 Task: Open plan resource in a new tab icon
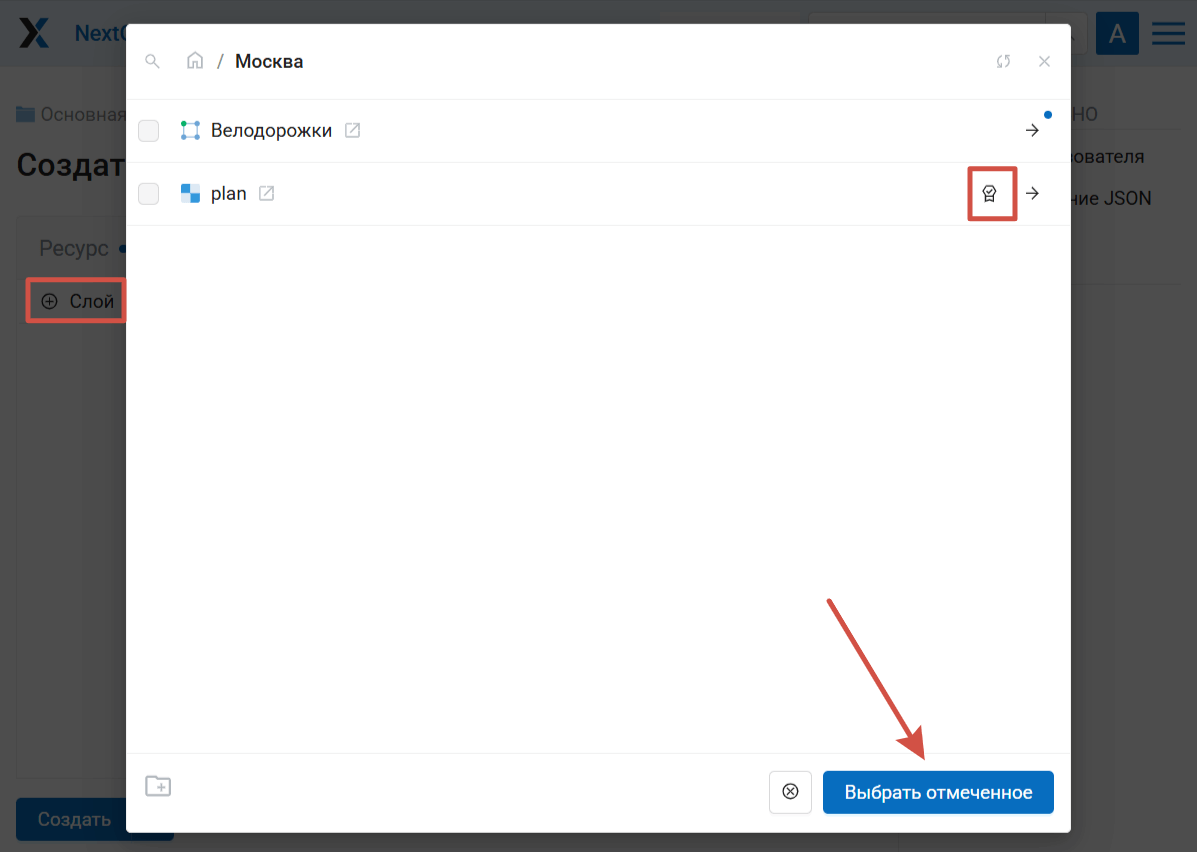[x=266, y=193]
